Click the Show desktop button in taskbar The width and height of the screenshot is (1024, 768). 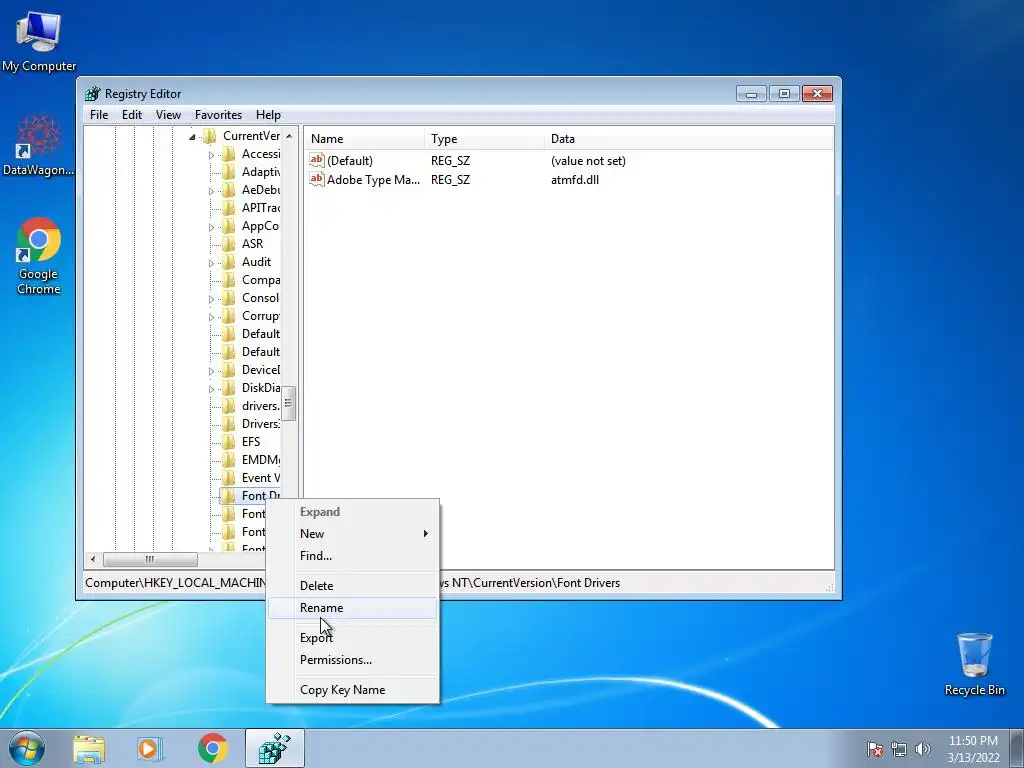point(1017,749)
